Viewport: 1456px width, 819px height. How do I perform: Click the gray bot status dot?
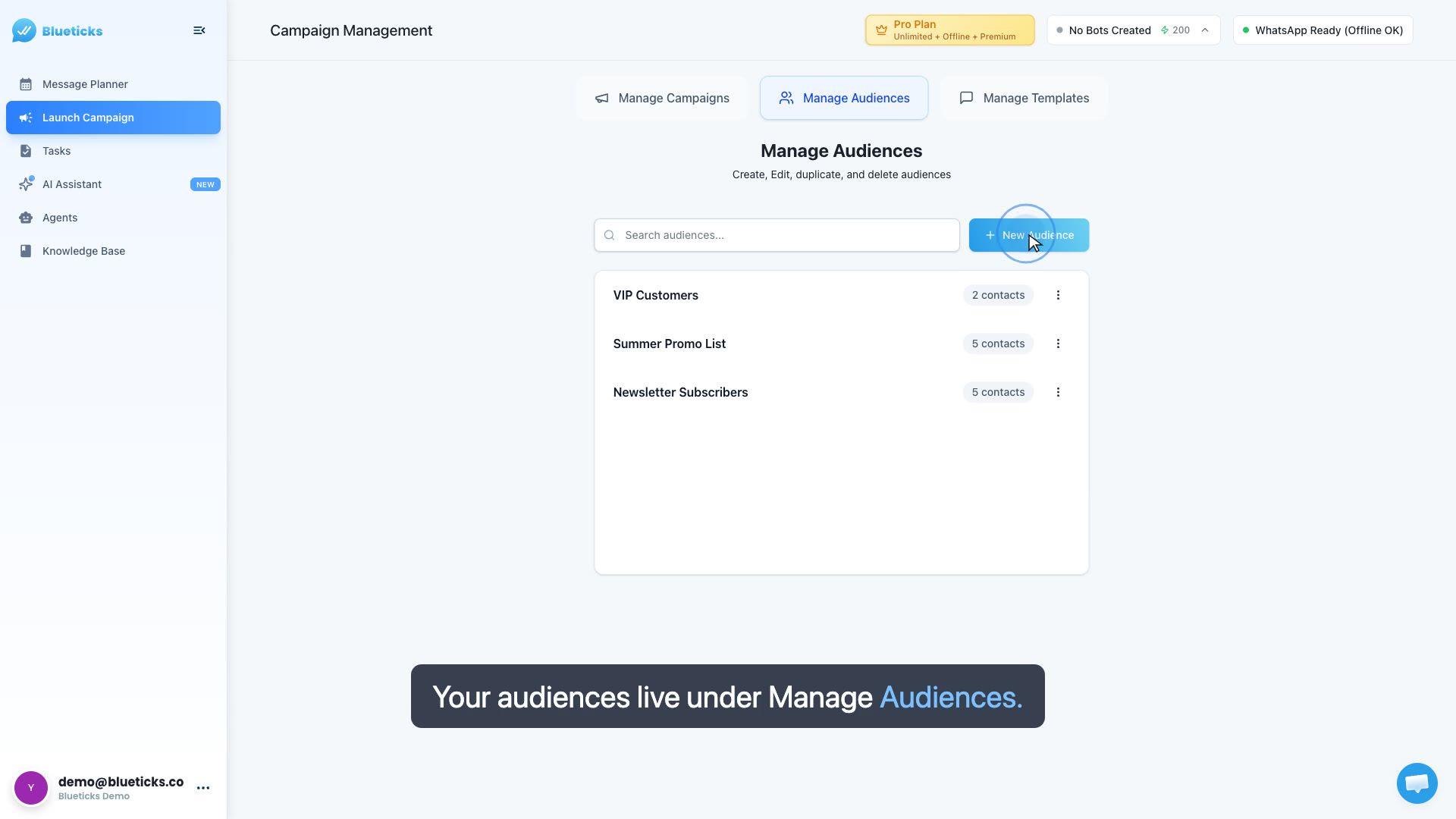(1059, 30)
